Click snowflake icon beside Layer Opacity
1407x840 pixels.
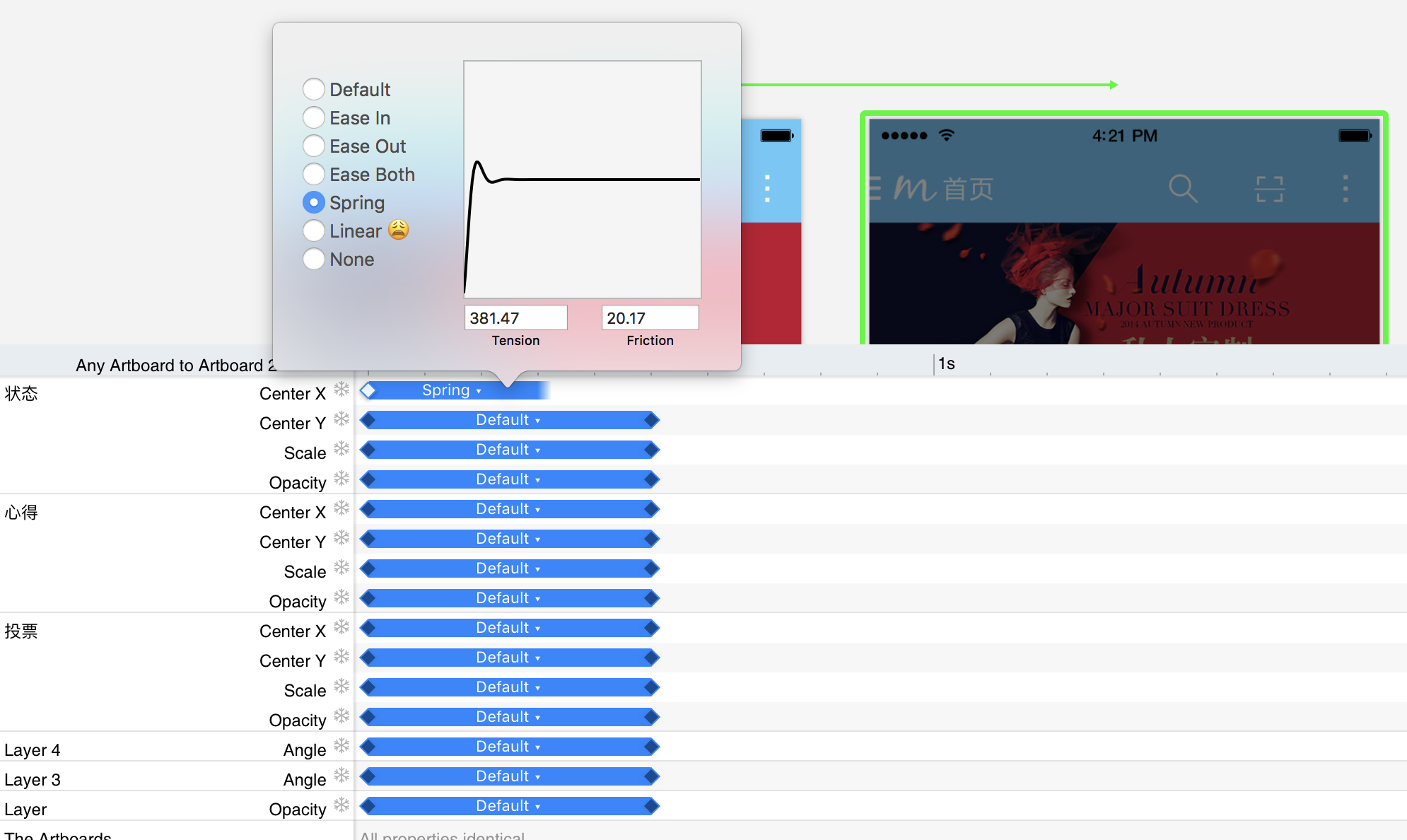[341, 805]
